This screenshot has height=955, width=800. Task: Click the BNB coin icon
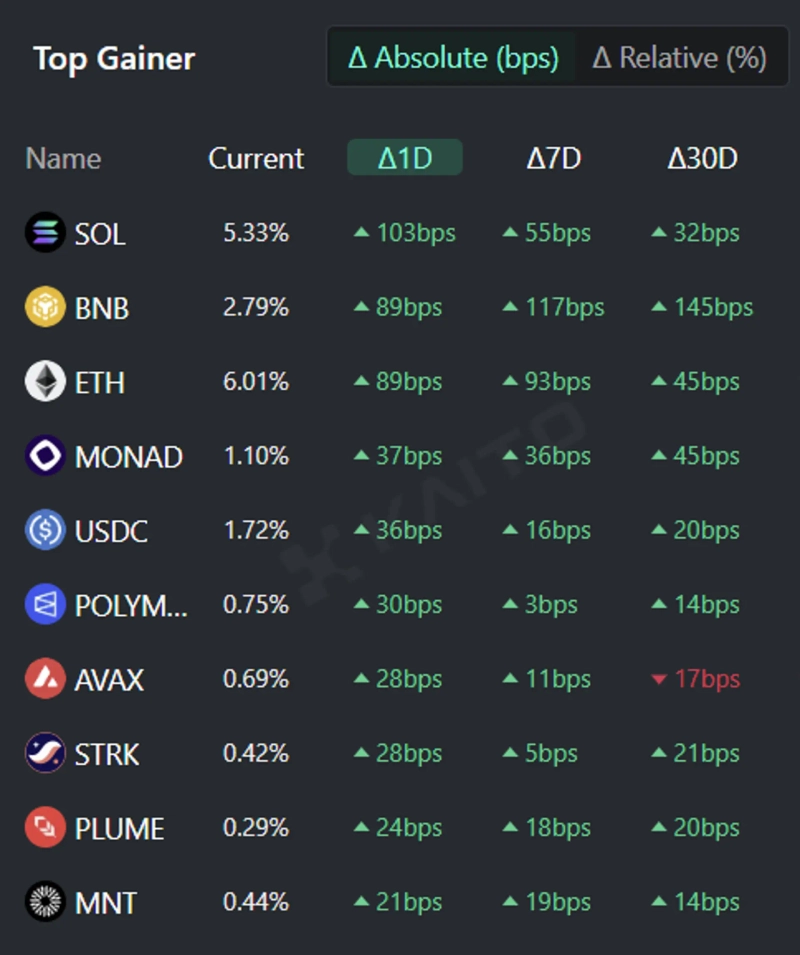(x=44, y=307)
